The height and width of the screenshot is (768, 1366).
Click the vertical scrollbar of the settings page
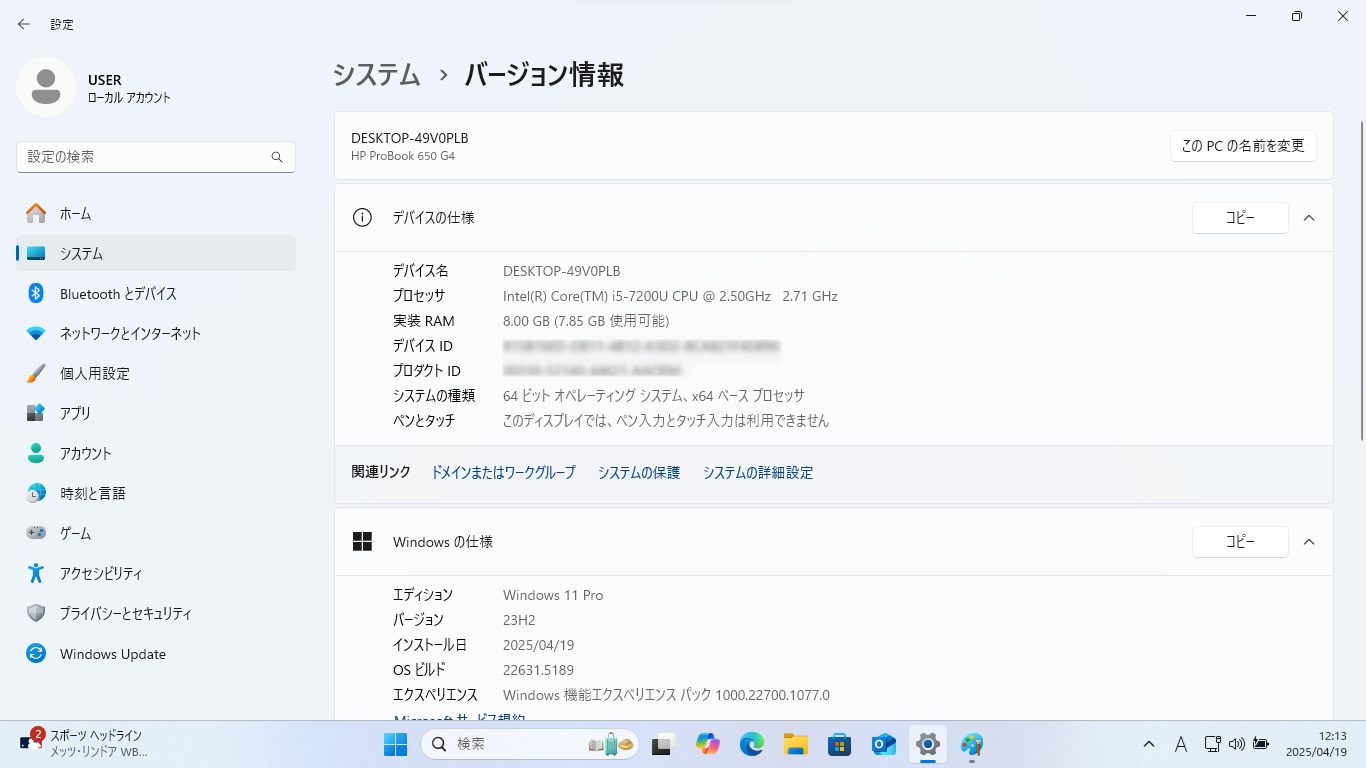tap(1360, 280)
